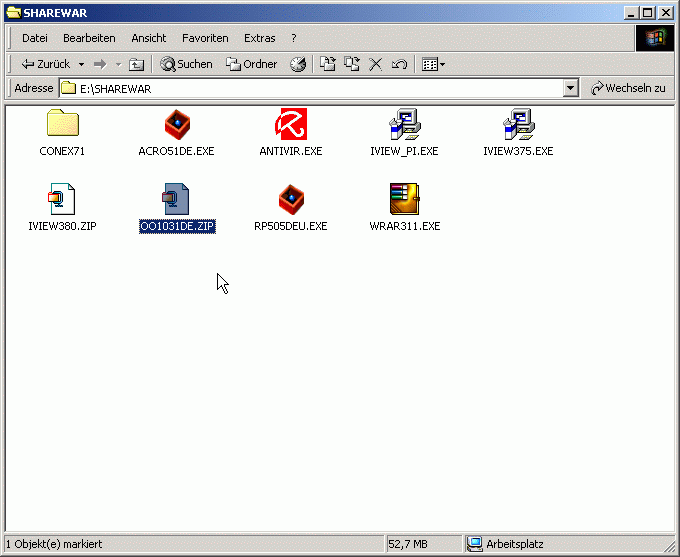Click the RP505DEU.EXE file name label
The height and width of the screenshot is (557, 680).
pos(291,226)
